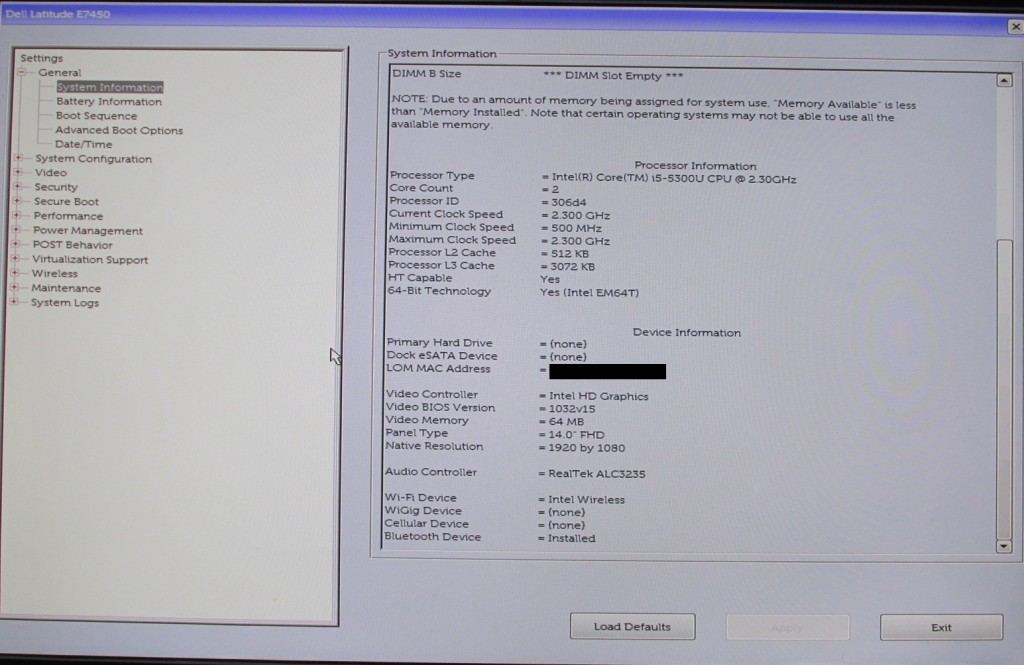This screenshot has height=665, width=1024.
Task: Expand the Video settings node
Action: (x=18, y=172)
